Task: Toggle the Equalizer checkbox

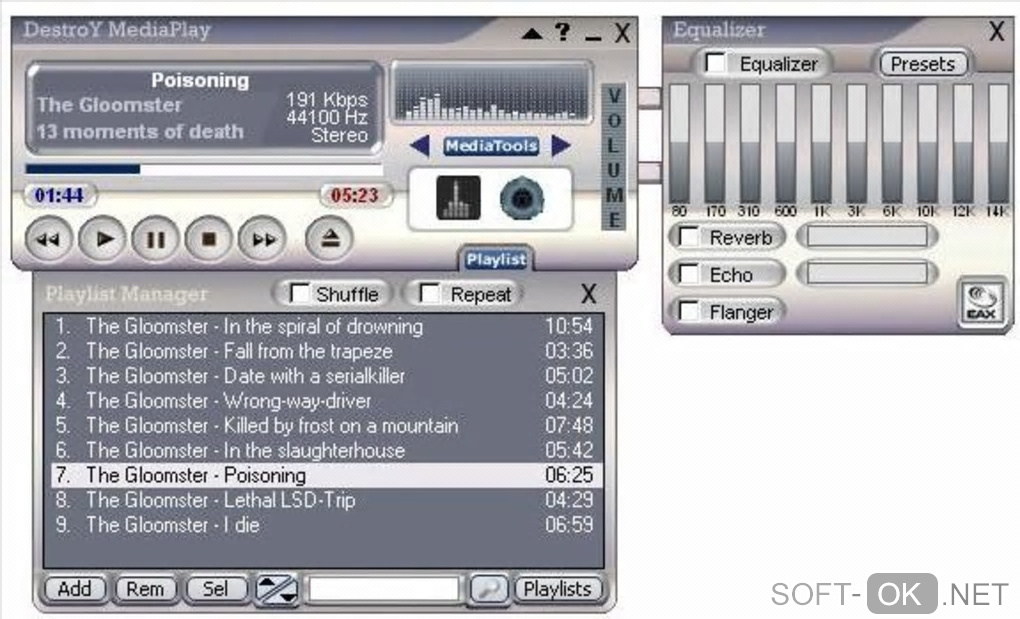Action: [x=716, y=62]
